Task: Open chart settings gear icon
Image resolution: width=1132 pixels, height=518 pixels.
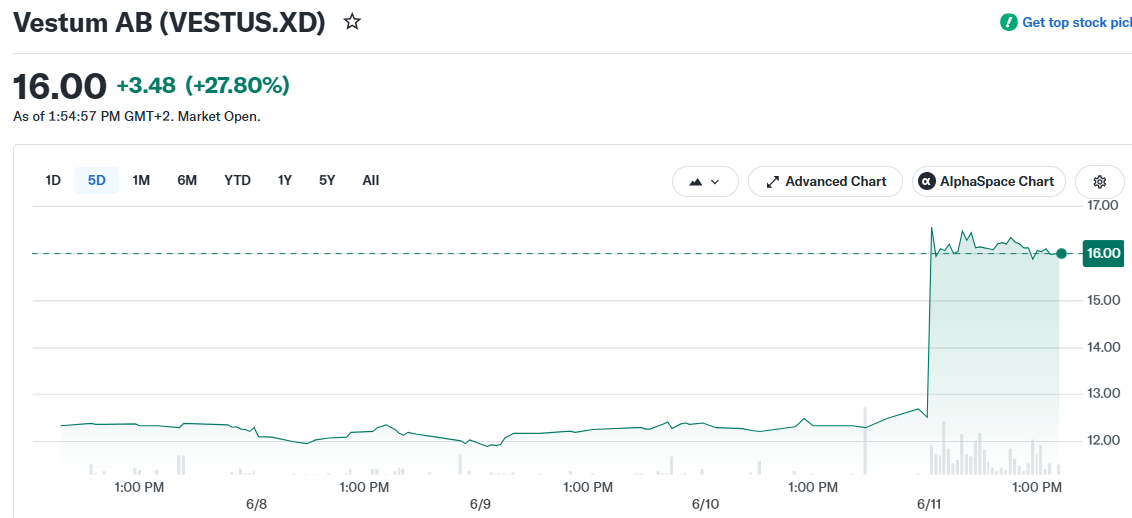Action: pyautogui.click(x=1100, y=181)
